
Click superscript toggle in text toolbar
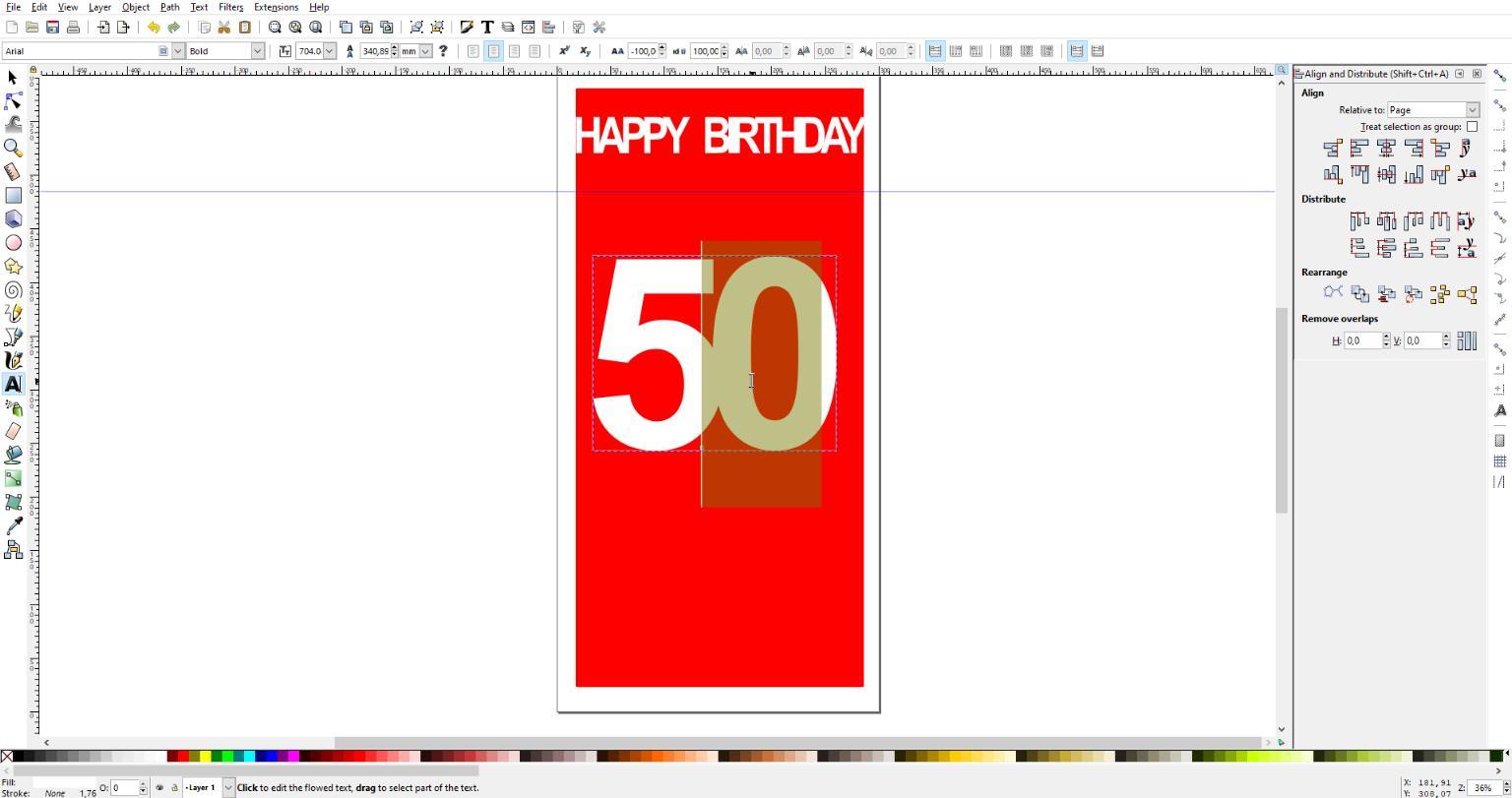[564, 51]
